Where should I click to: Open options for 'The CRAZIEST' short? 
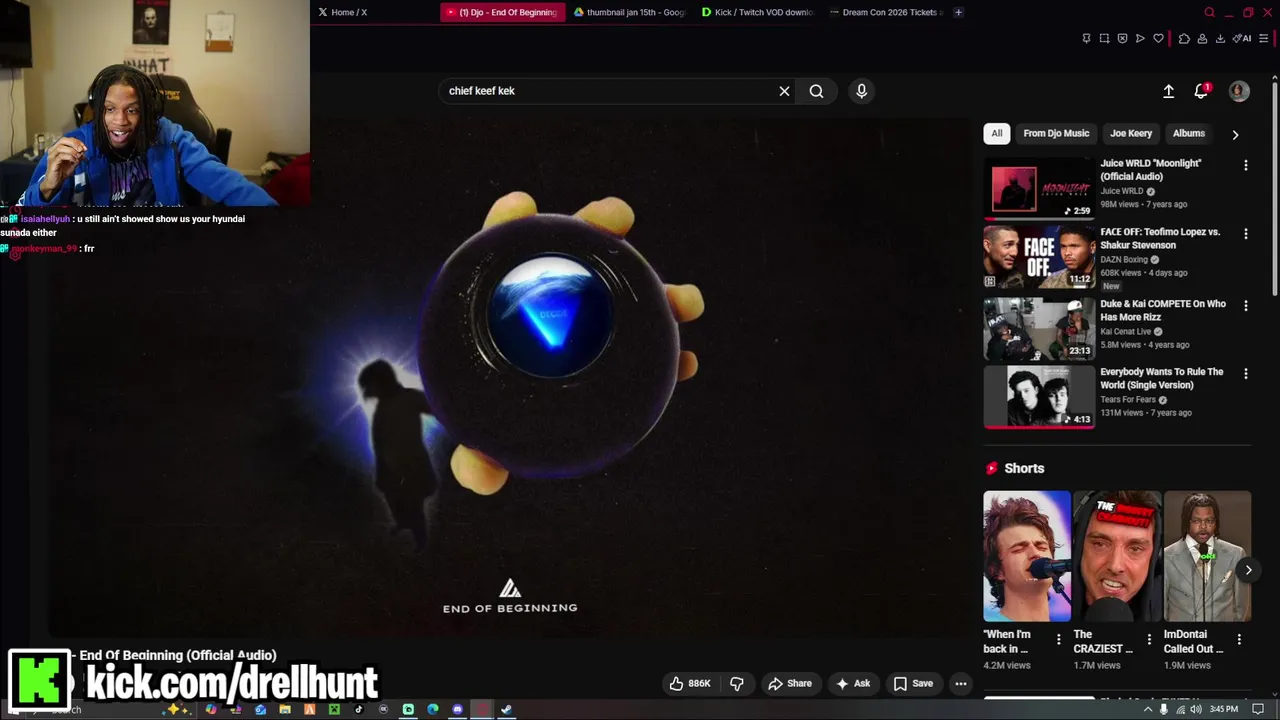click(1149, 640)
